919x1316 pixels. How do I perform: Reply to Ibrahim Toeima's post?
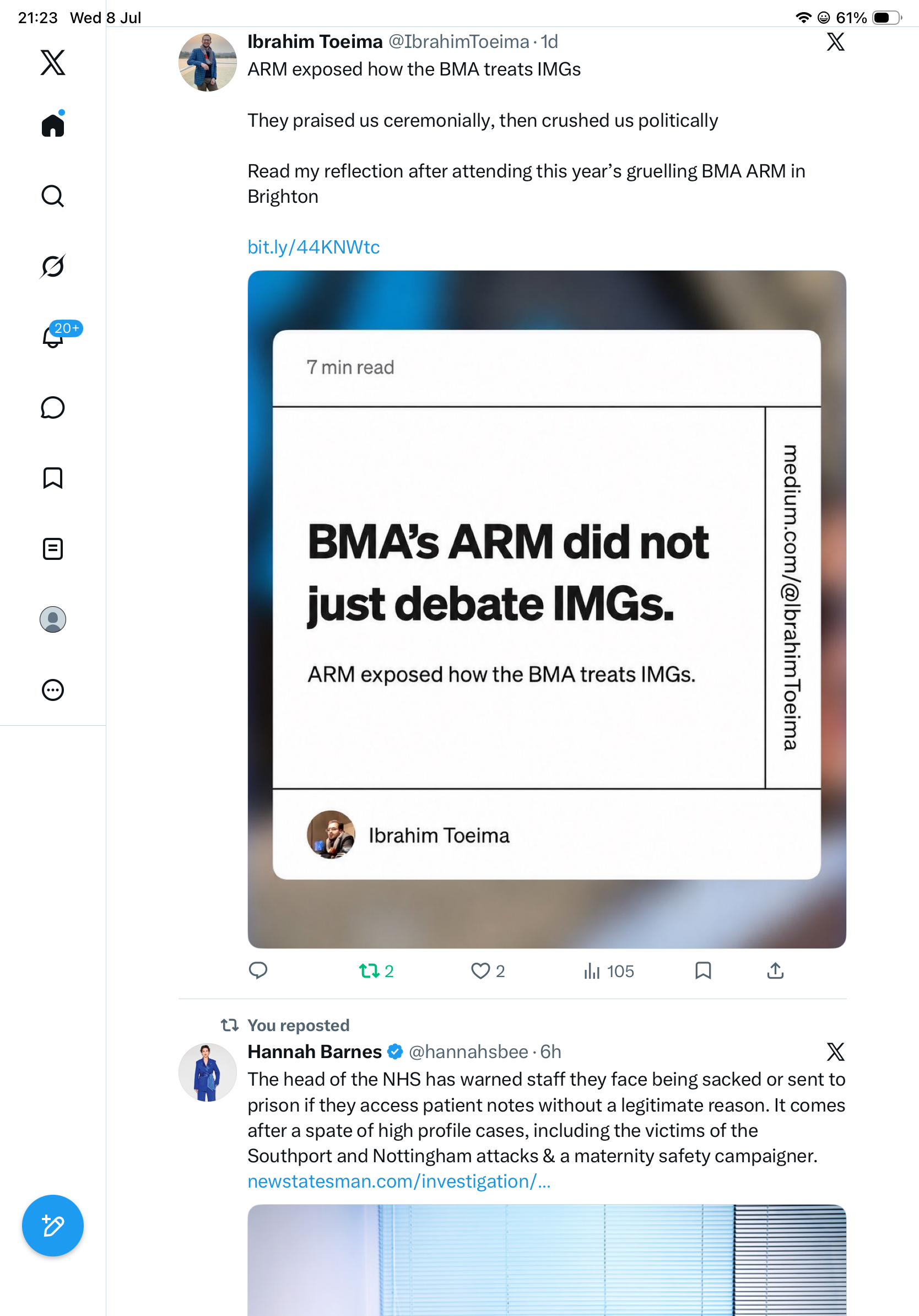258,970
